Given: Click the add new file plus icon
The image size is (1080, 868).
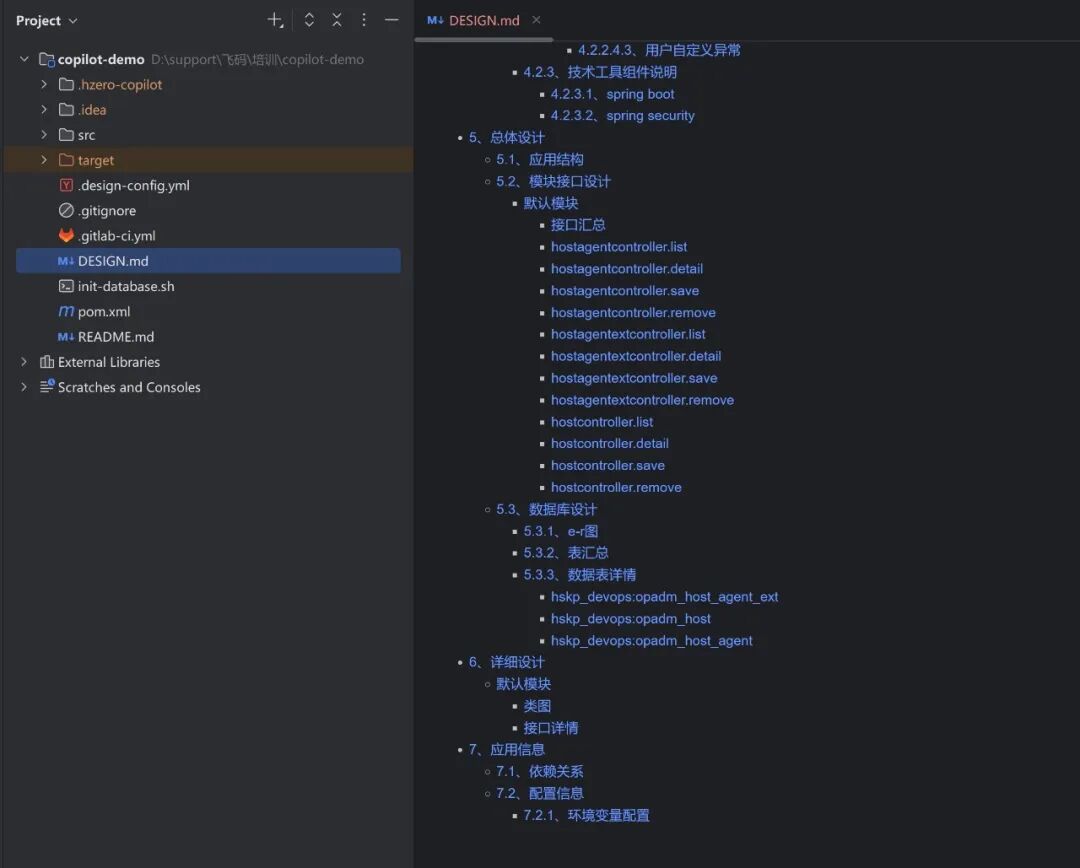Looking at the screenshot, I should click(275, 20).
